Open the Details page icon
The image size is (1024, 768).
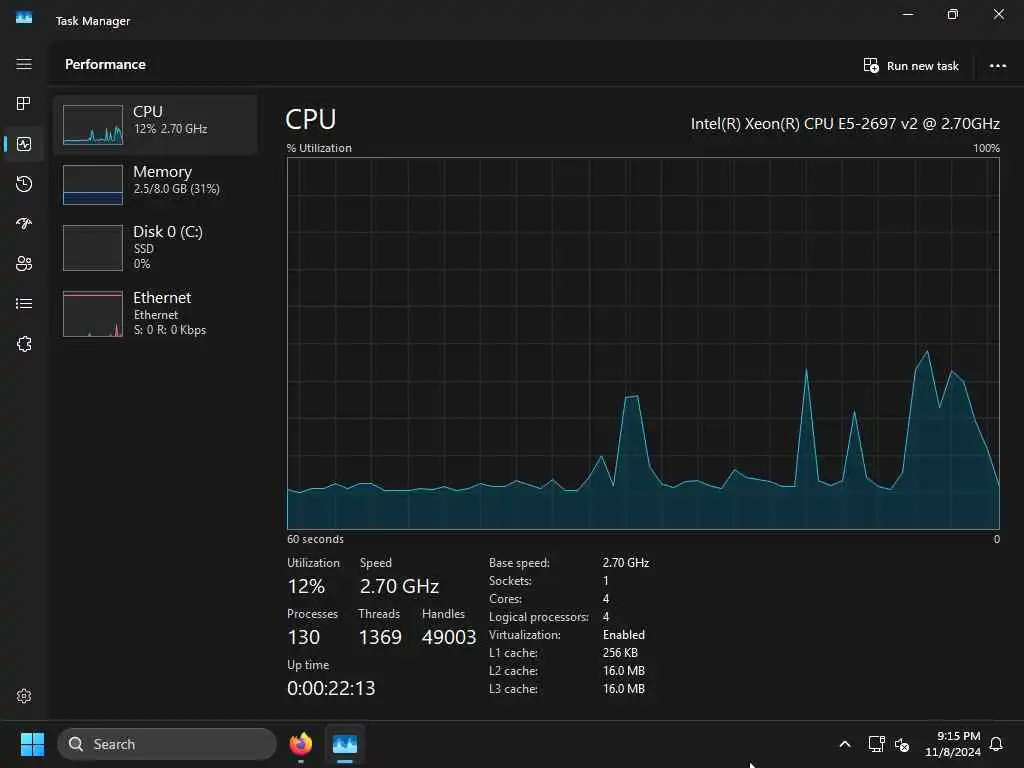click(24, 304)
